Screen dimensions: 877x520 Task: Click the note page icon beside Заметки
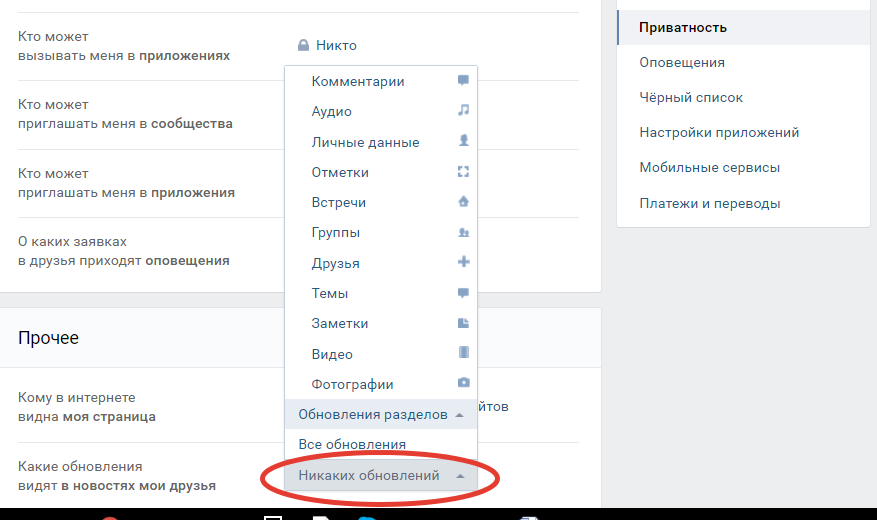tap(463, 324)
